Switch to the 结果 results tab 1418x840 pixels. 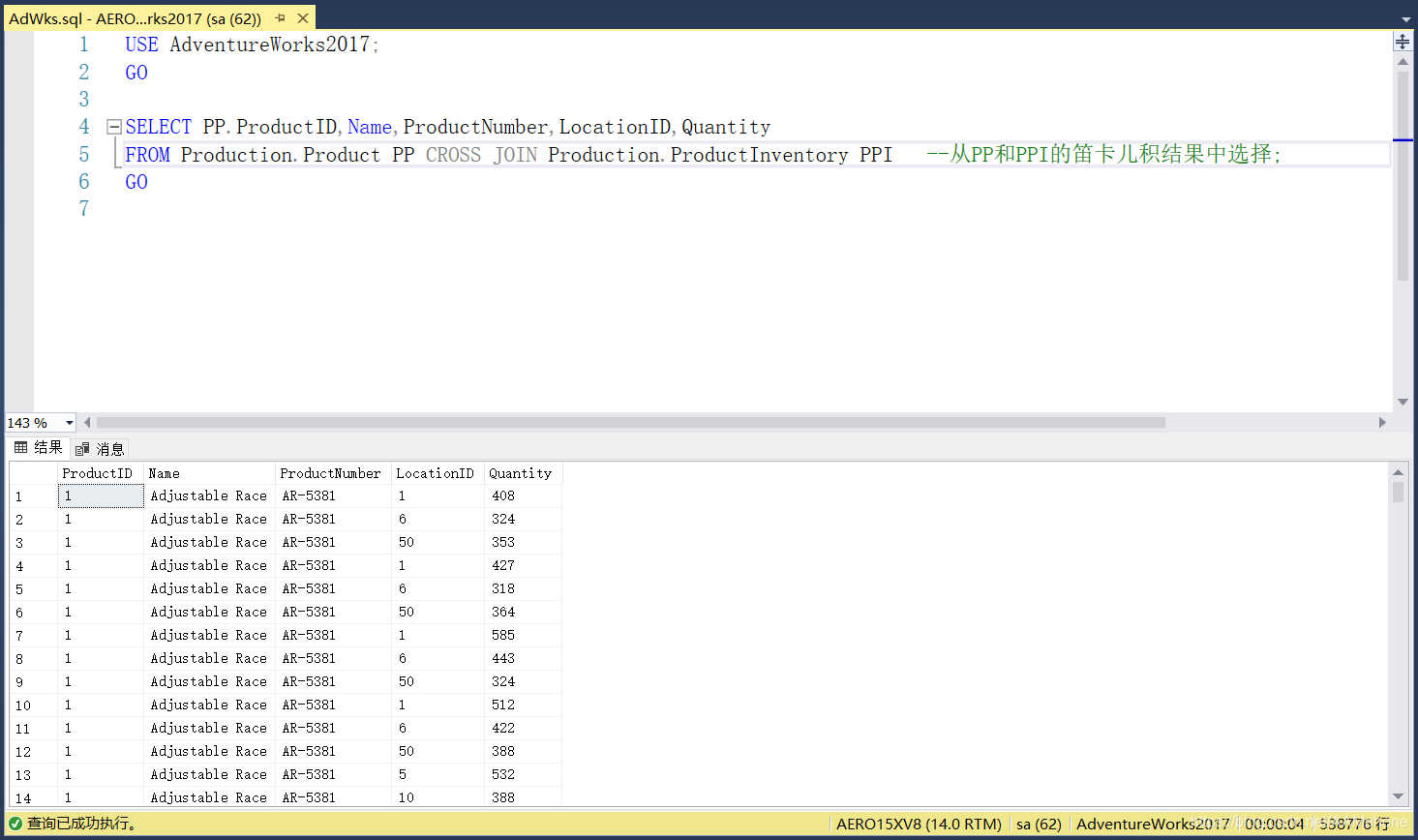tap(39, 447)
